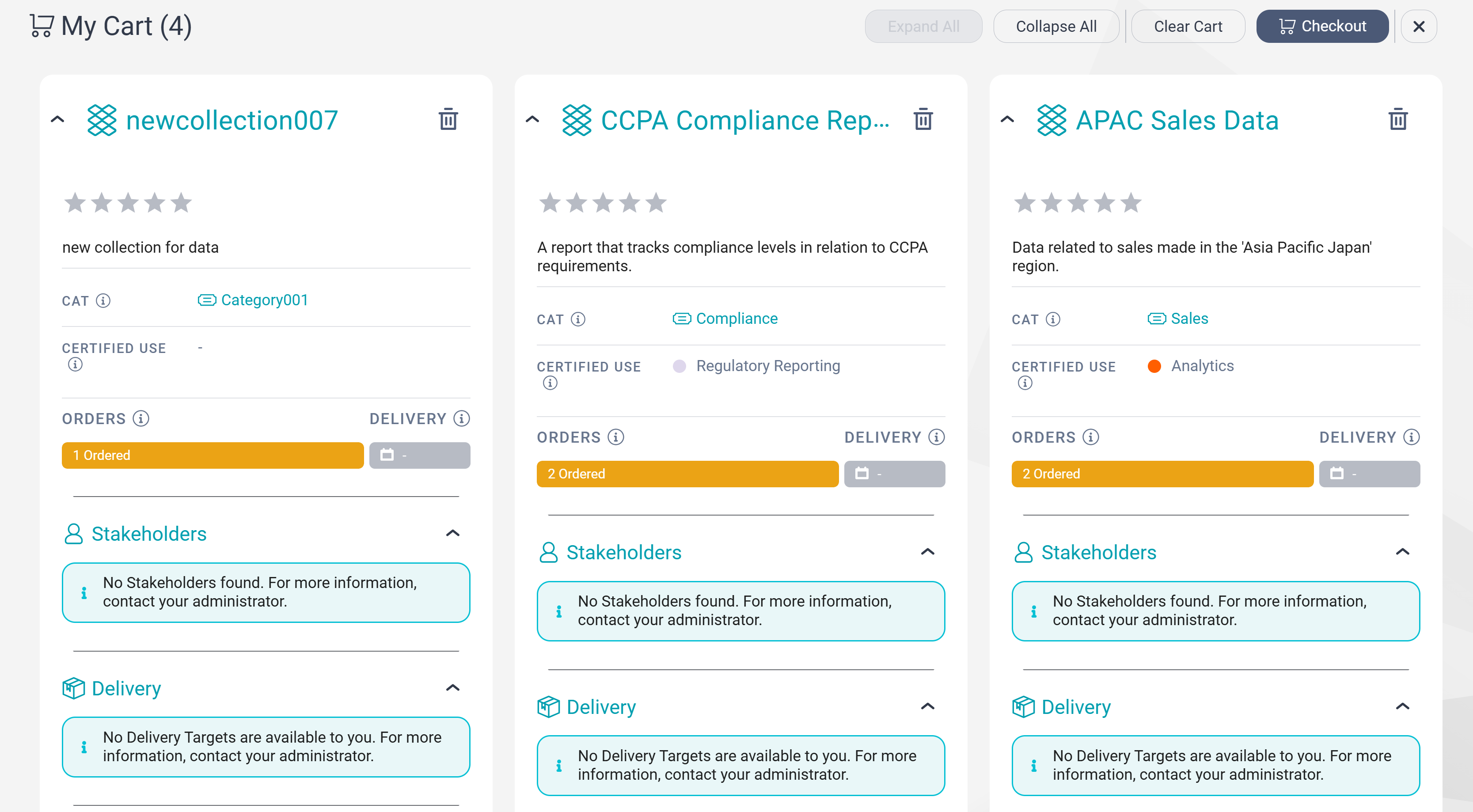Open the Category001 category link
1473x812 pixels.
(265, 300)
